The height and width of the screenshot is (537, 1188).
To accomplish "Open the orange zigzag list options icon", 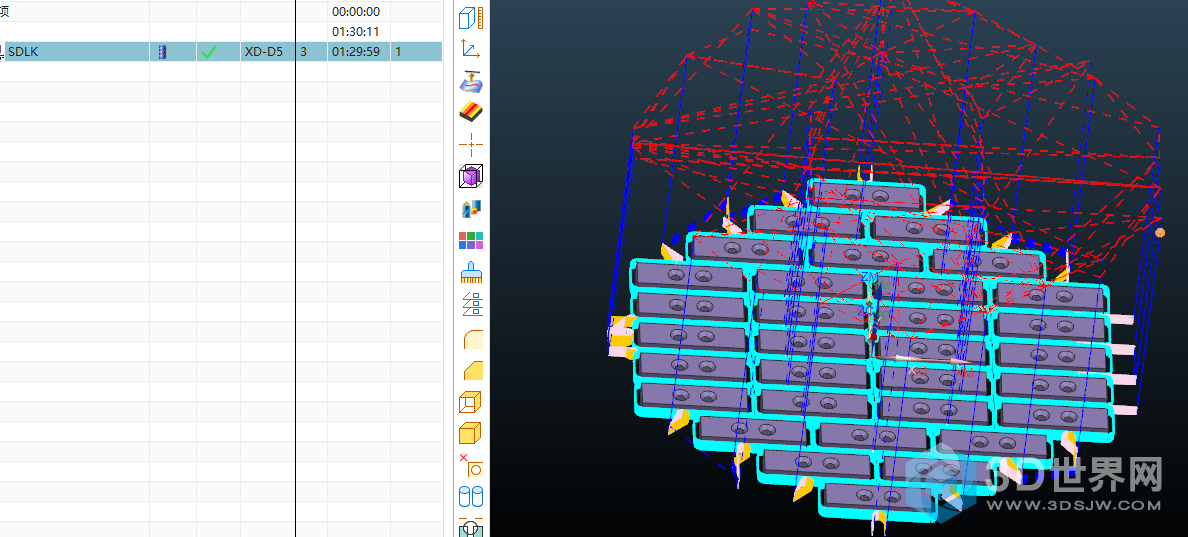I will (x=471, y=304).
